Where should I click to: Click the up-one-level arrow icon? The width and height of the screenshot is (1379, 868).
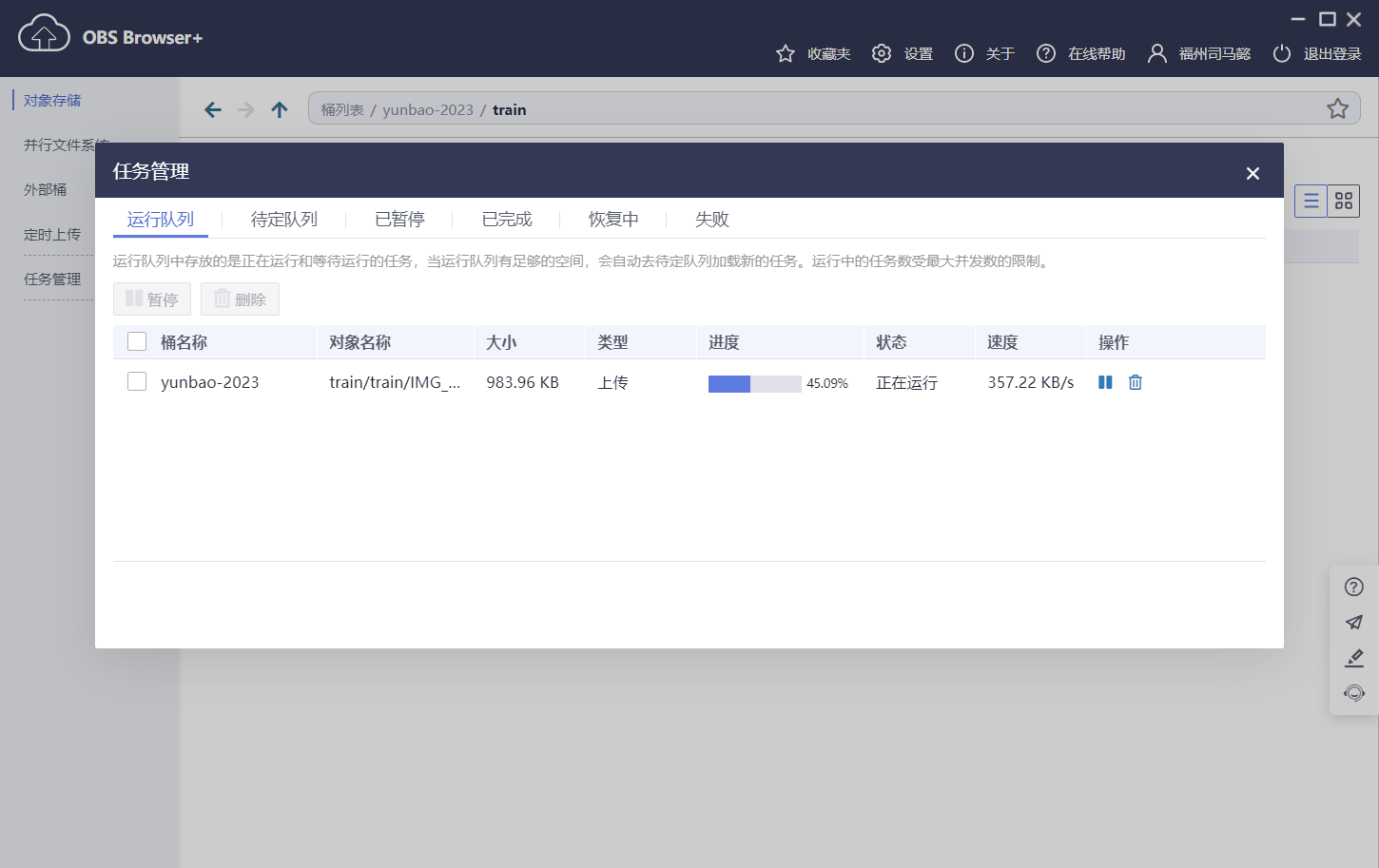[279, 108]
